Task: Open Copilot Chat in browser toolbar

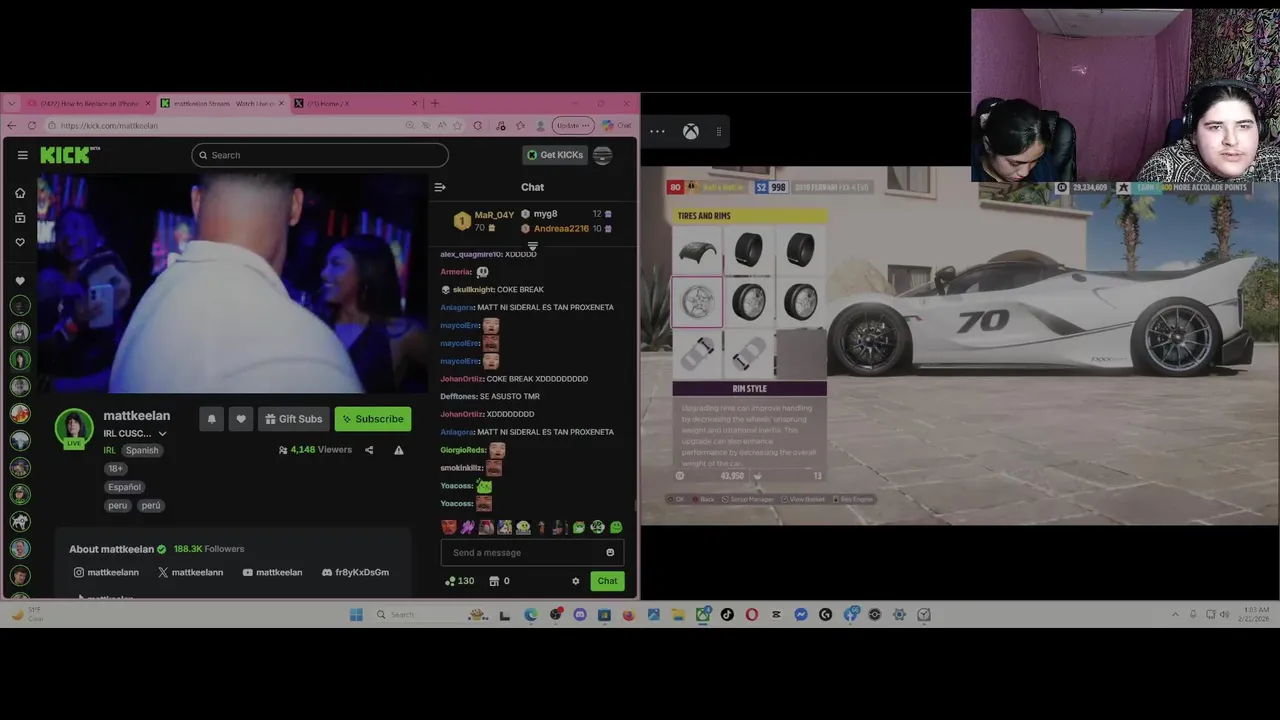Action: (617, 126)
